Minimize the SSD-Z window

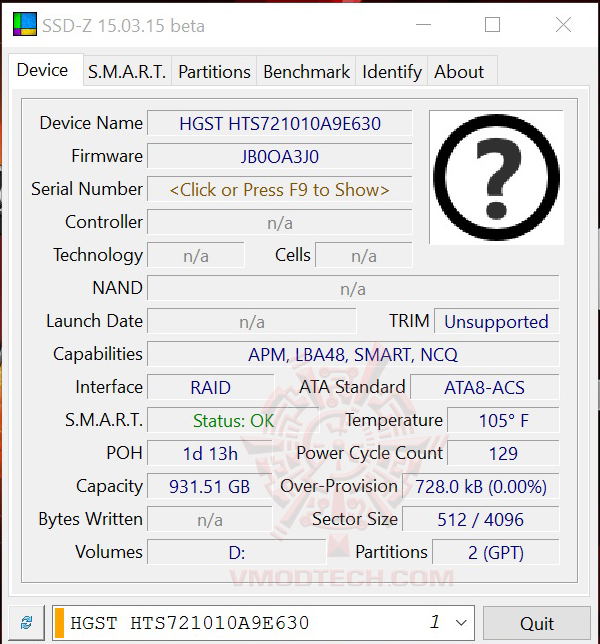[x=431, y=25]
